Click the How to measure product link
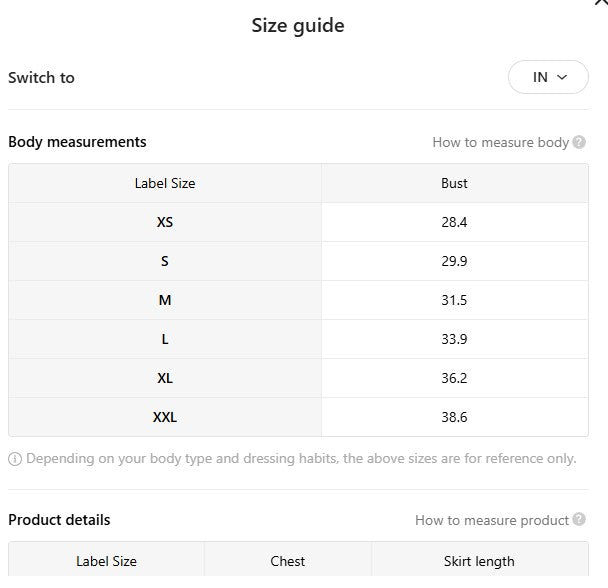The width and height of the screenshot is (608, 588). click(491, 520)
